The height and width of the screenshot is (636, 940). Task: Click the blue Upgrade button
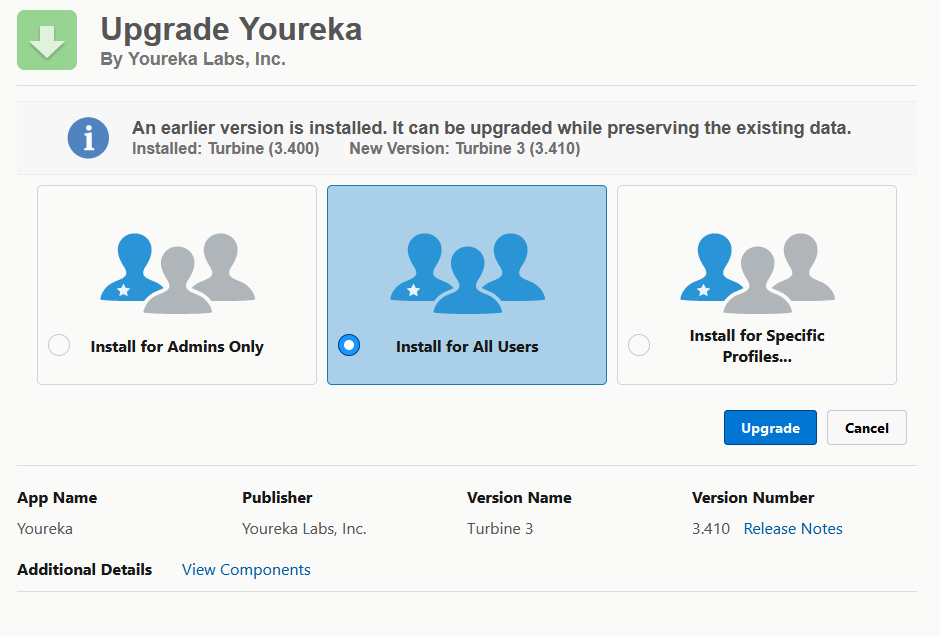[770, 427]
